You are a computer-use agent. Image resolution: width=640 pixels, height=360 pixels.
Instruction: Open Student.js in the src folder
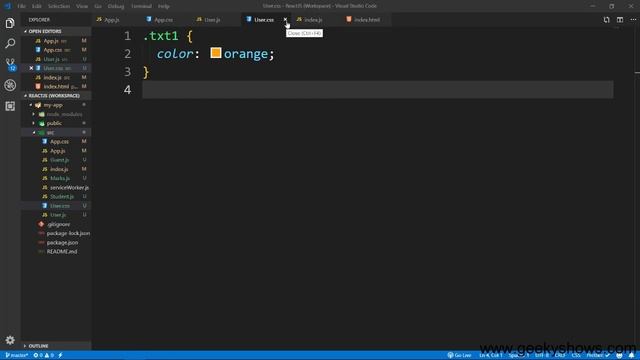point(62,197)
